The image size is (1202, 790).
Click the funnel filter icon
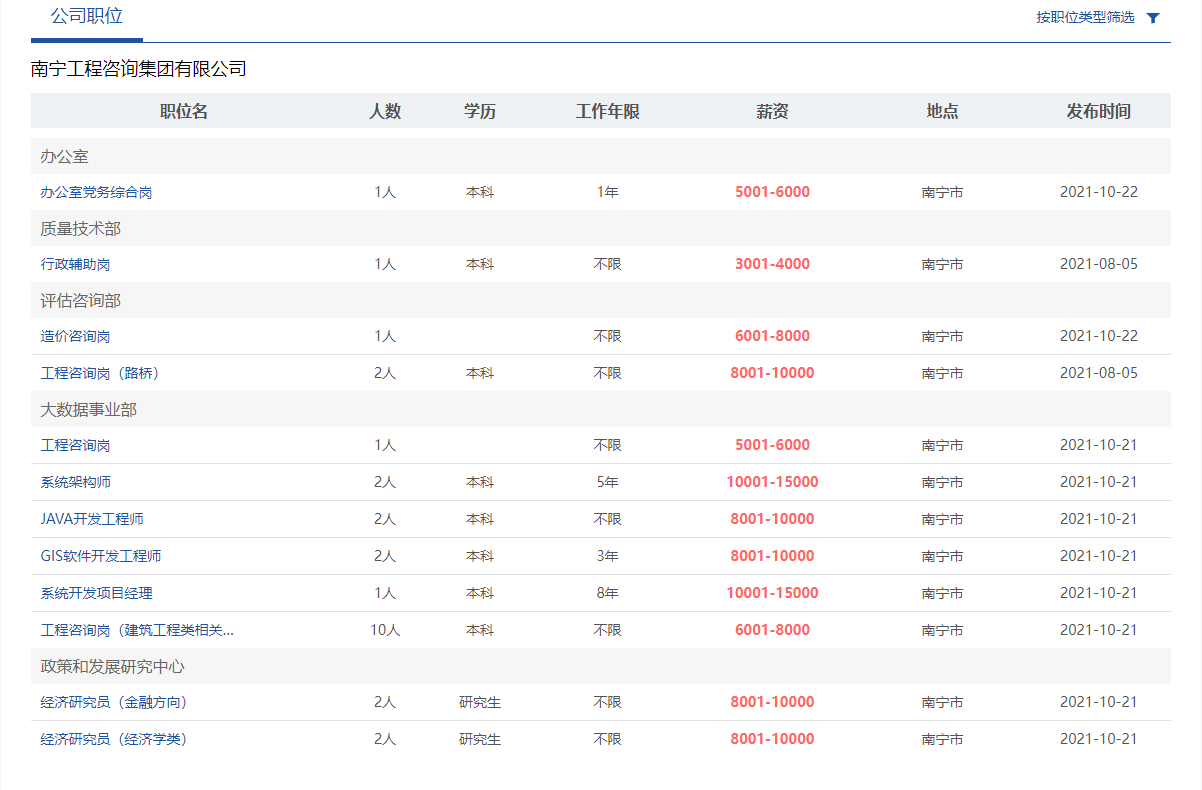pos(1153,18)
